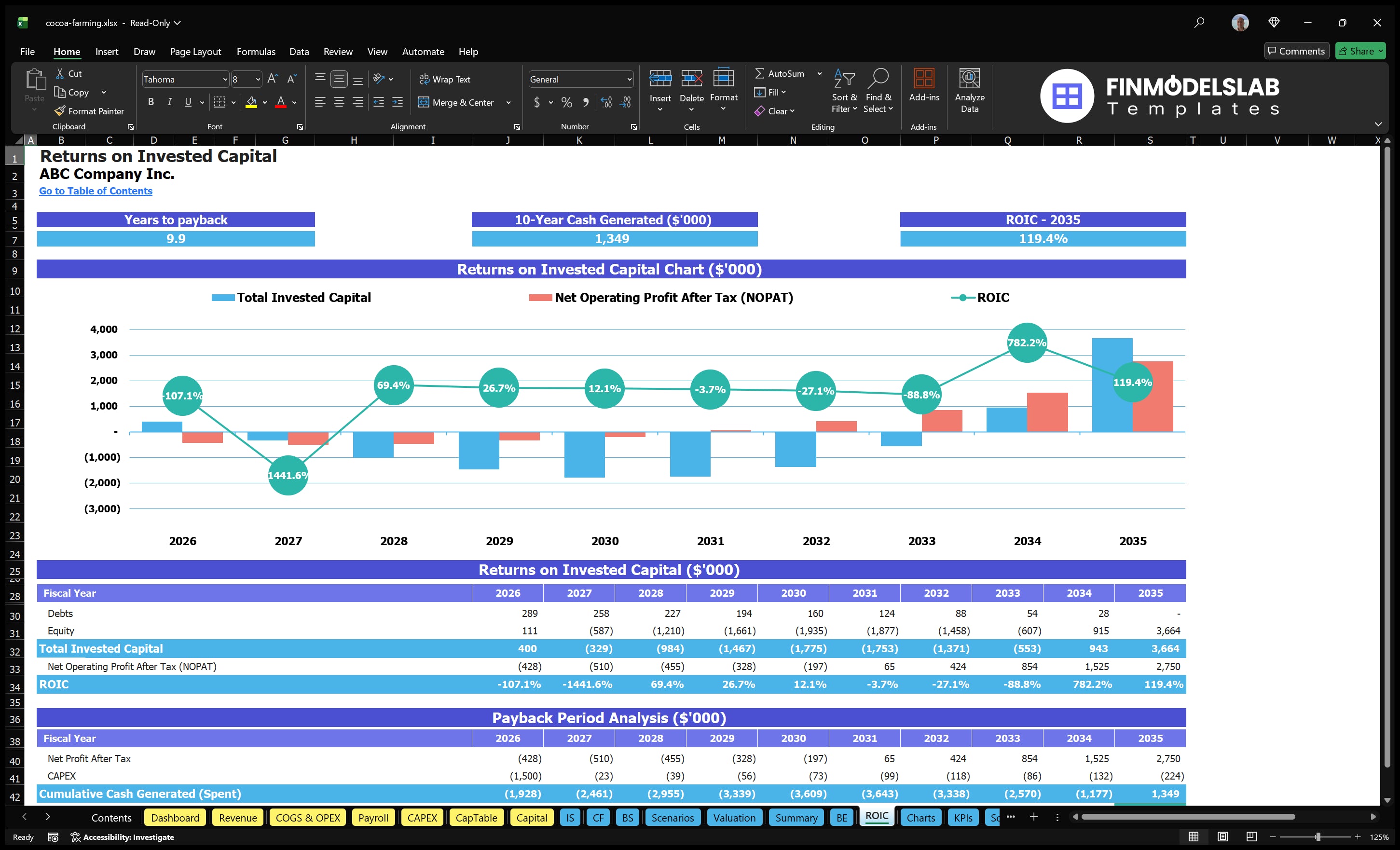Launch Analyze Data
Image resolution: width=1400 pixels, height=850 pixels.
(x=970, y=91)
